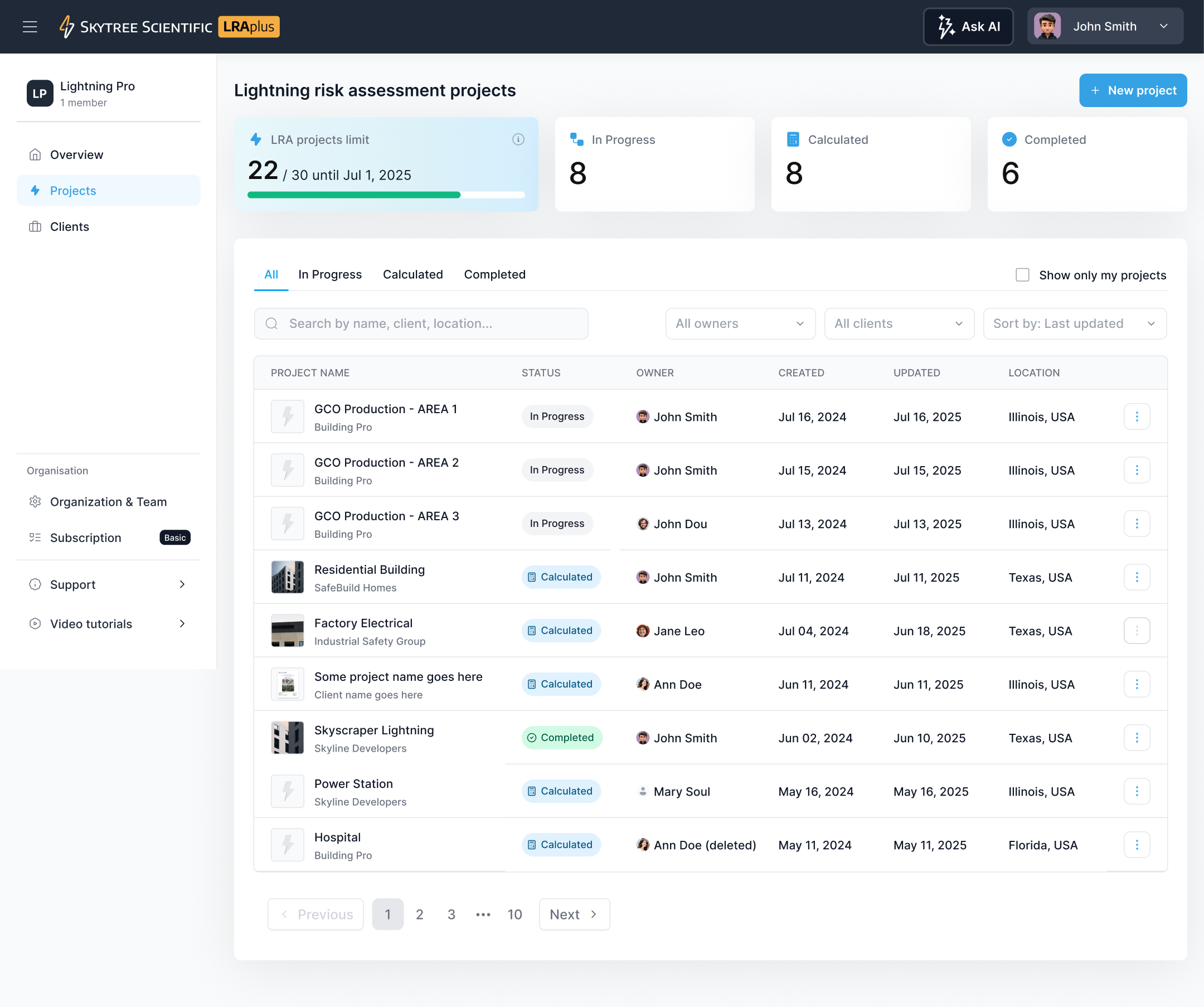Expand the All owners dropdown
The height and width of the screenshot is (1007, 1204).
tap(740, 323)
